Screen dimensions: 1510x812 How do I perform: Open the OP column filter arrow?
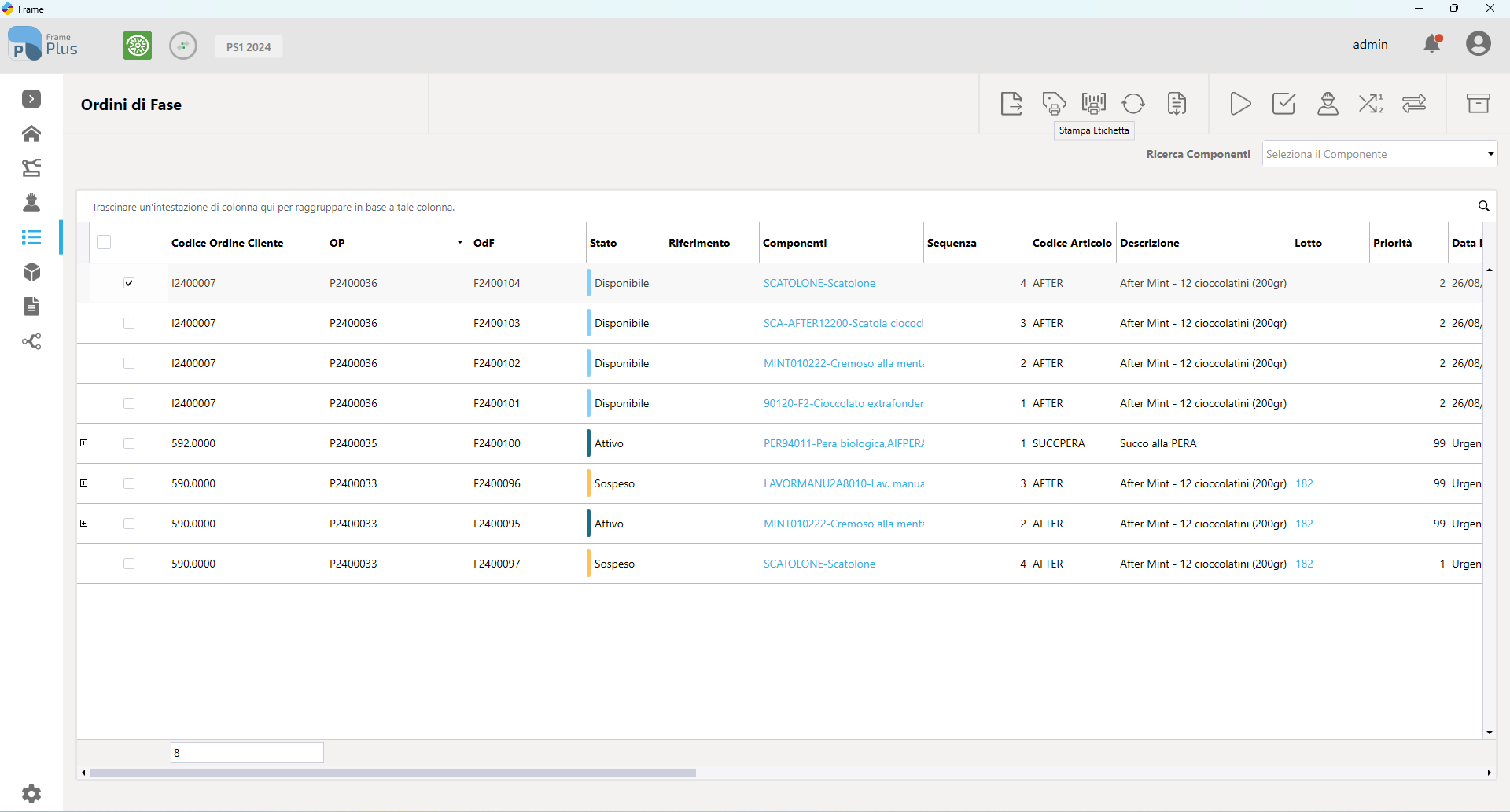pyautogui.click(x=460, y=242)
